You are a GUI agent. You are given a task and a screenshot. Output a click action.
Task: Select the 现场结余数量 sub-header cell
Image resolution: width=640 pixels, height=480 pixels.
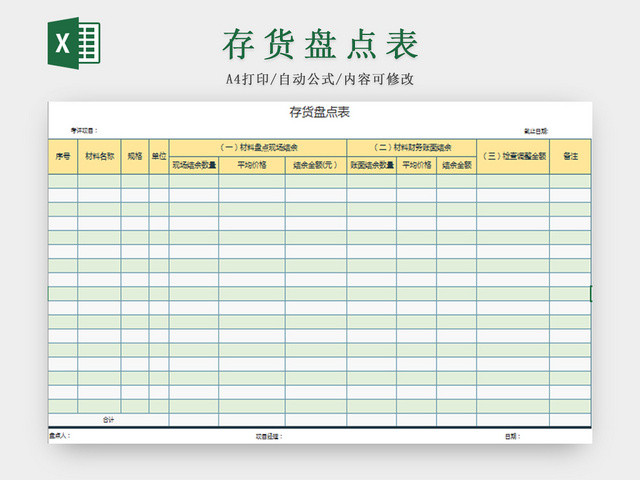tap(194, 165)
